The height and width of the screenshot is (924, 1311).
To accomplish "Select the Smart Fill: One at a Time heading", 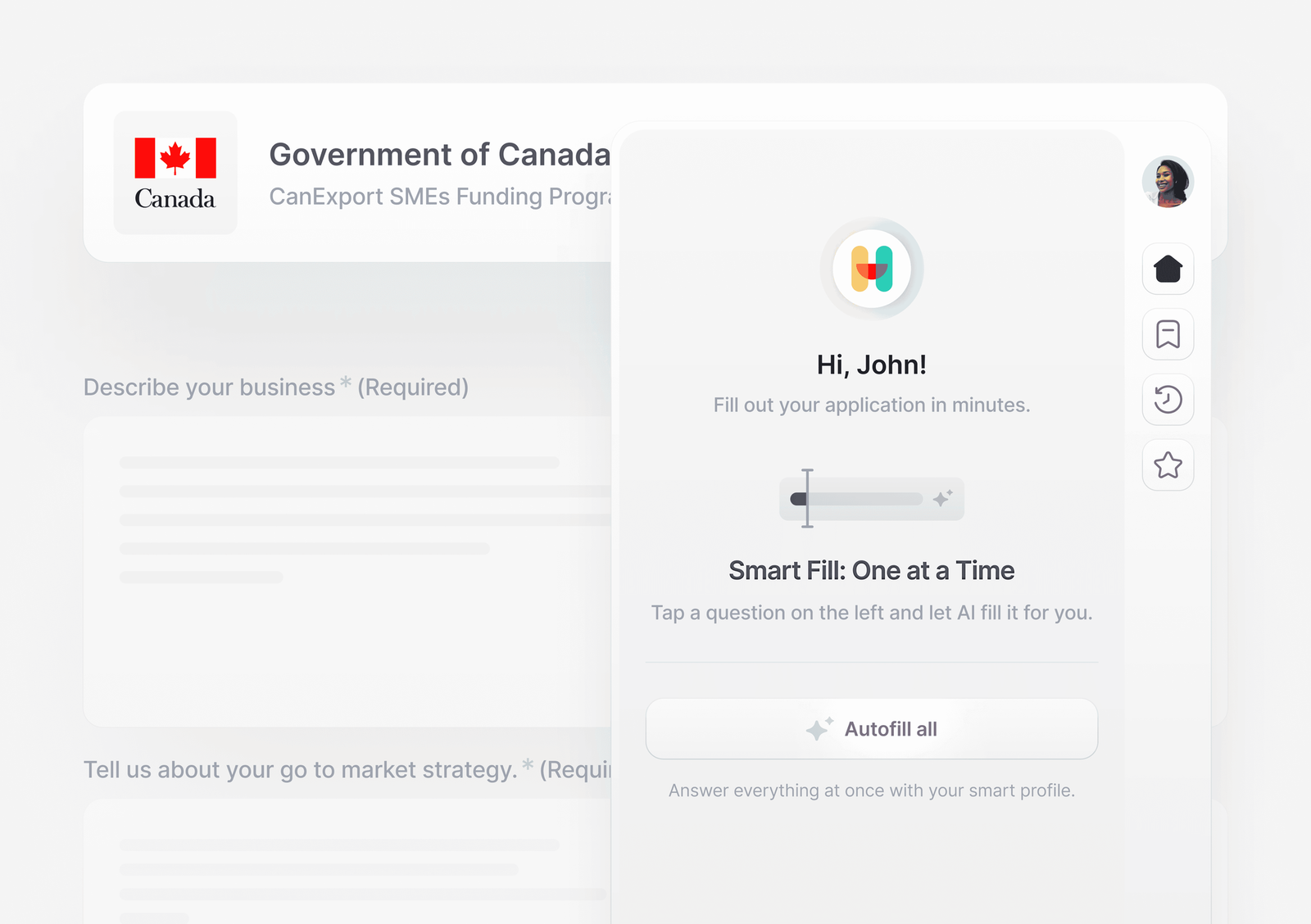I will pyautogui.click(x=872, y=570).
